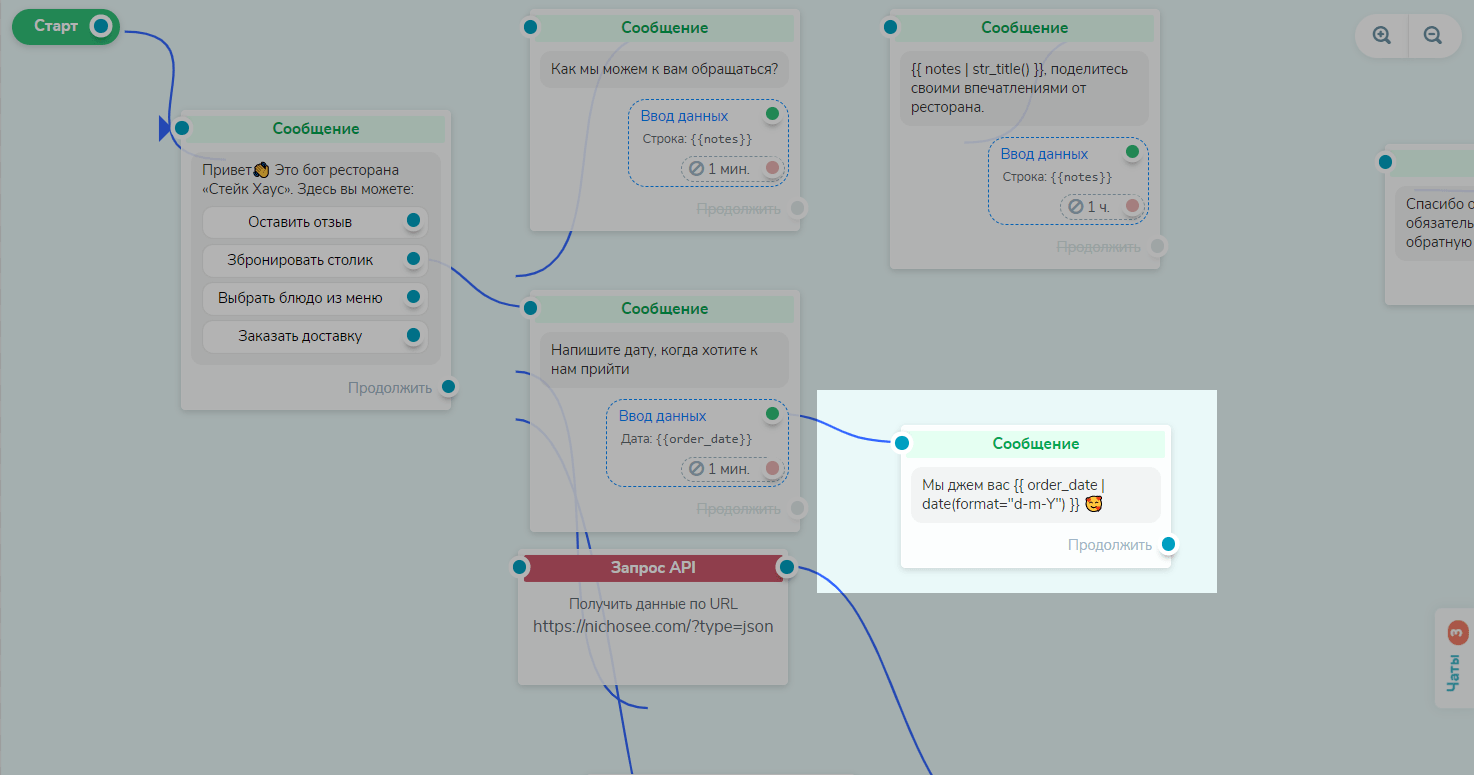The image size is (1474, 775).
Task: Click Продолжить in the highlighted message block
Action: click(1109, 545)
